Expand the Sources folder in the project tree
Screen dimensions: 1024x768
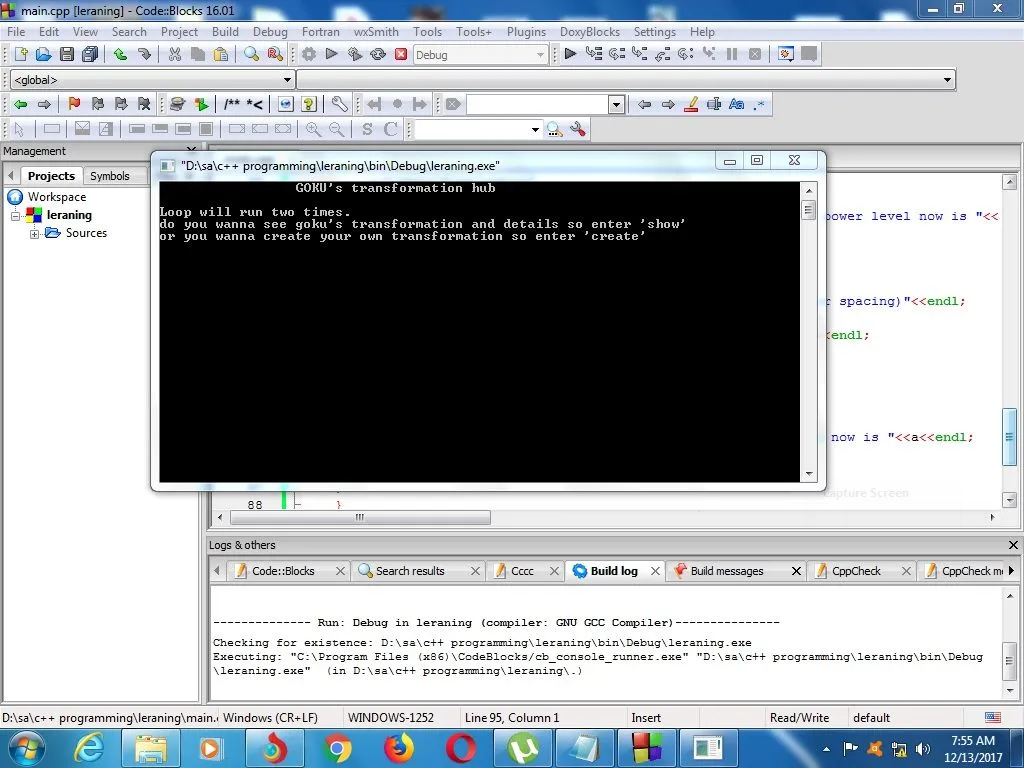click(35, 234)
